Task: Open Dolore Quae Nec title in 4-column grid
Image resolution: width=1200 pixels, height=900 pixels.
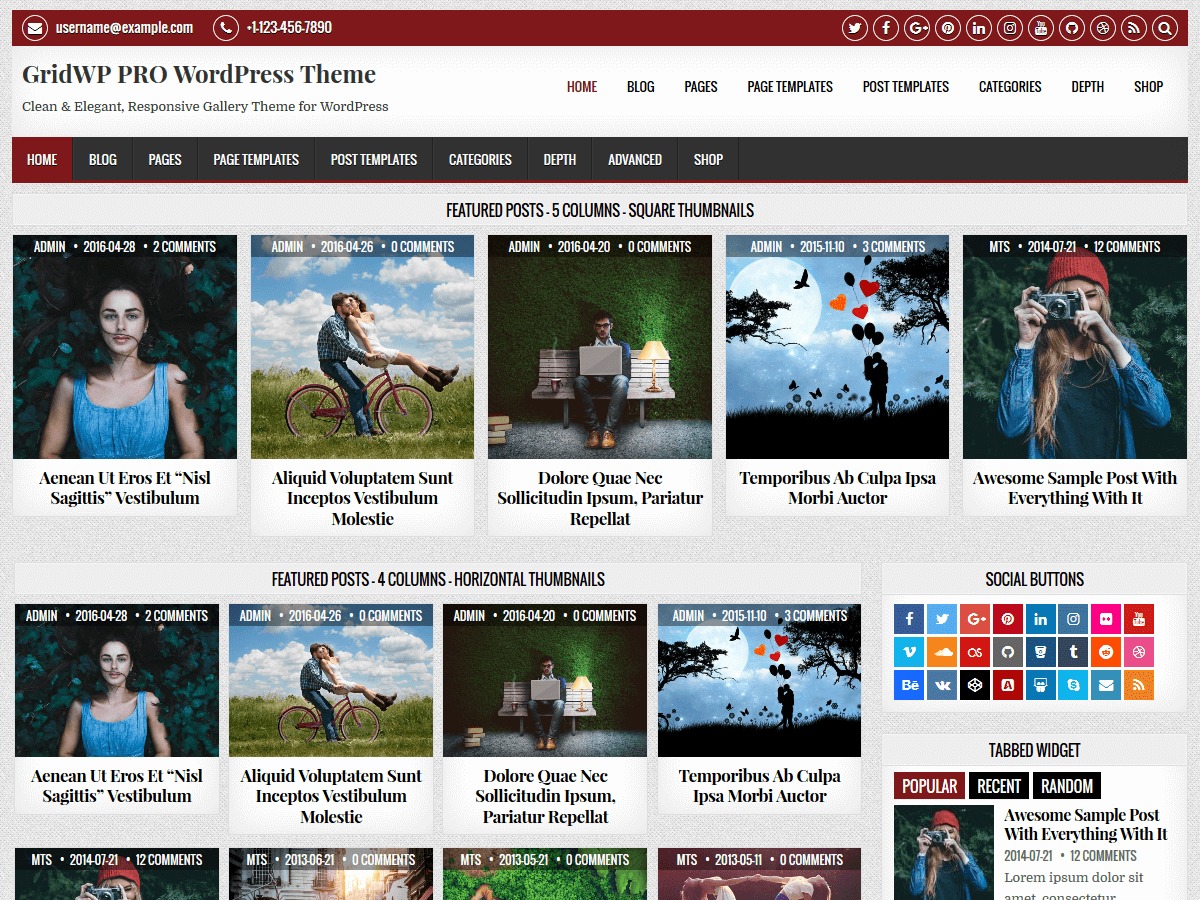Action: [x=545, y=796]
